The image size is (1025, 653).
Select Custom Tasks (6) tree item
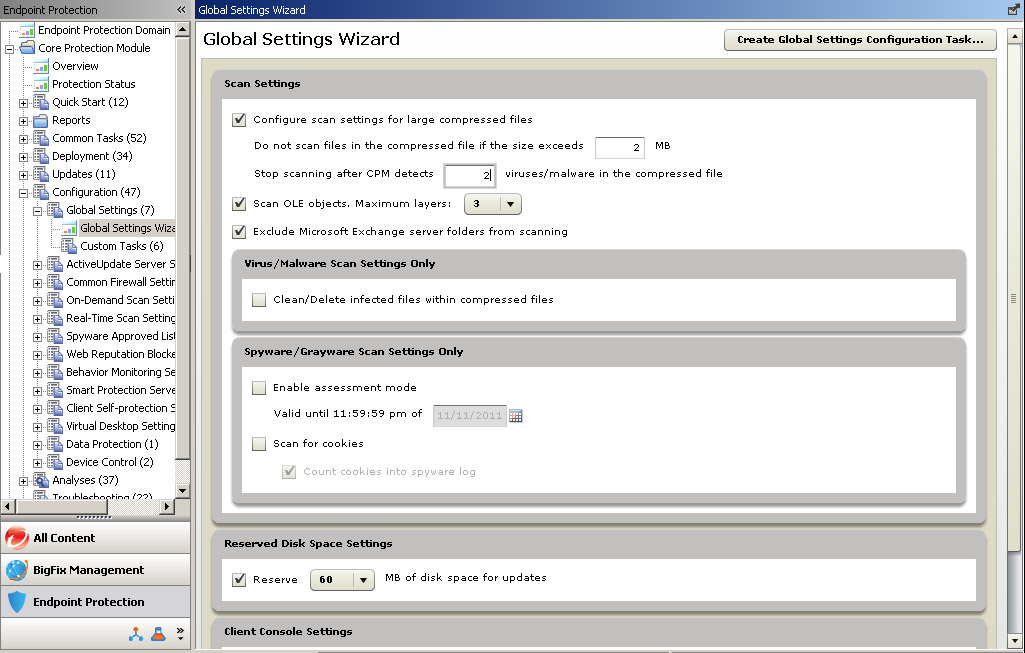coord(122,246)
